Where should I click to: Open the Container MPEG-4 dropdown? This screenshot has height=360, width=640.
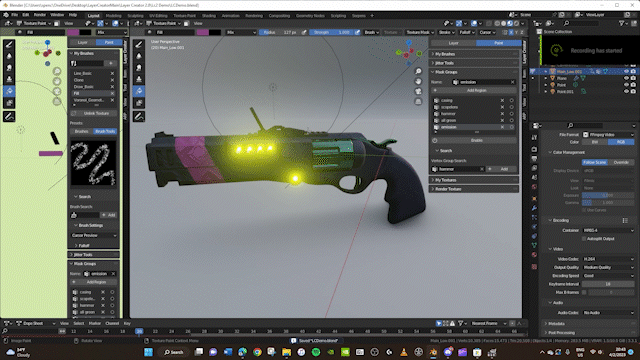(608, 230)
